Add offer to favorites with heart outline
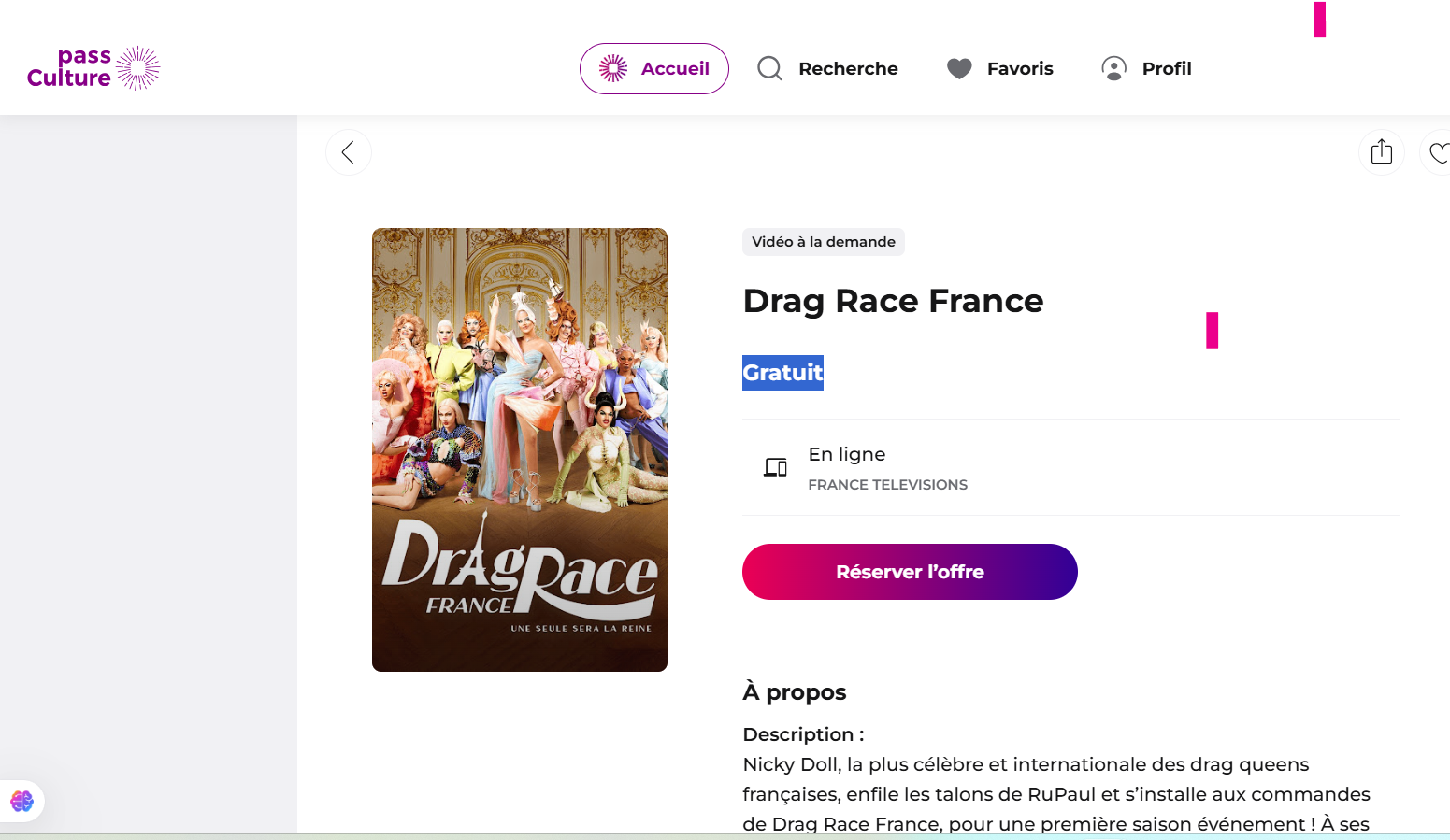Screen dimensions: 1450x840 click(1438, 152)
